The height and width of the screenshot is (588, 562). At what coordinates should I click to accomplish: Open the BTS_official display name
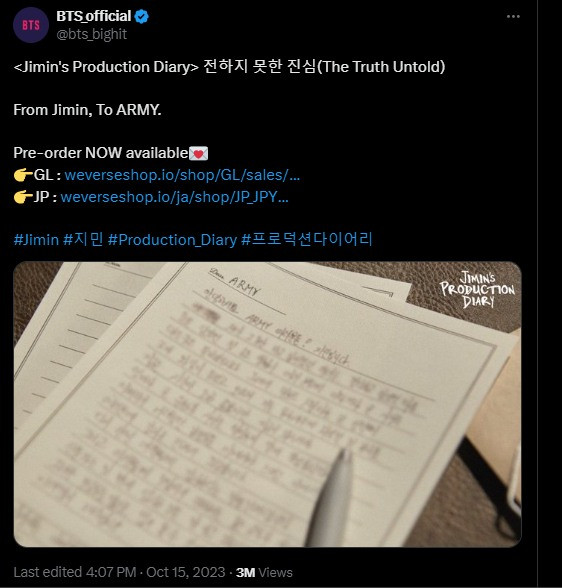point(94,16)
